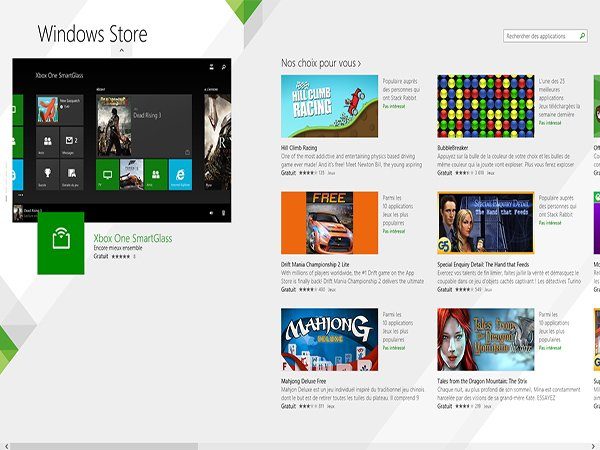Focus the Rechercher des applications search field
600x450 pixels.
tap(545, 36)
